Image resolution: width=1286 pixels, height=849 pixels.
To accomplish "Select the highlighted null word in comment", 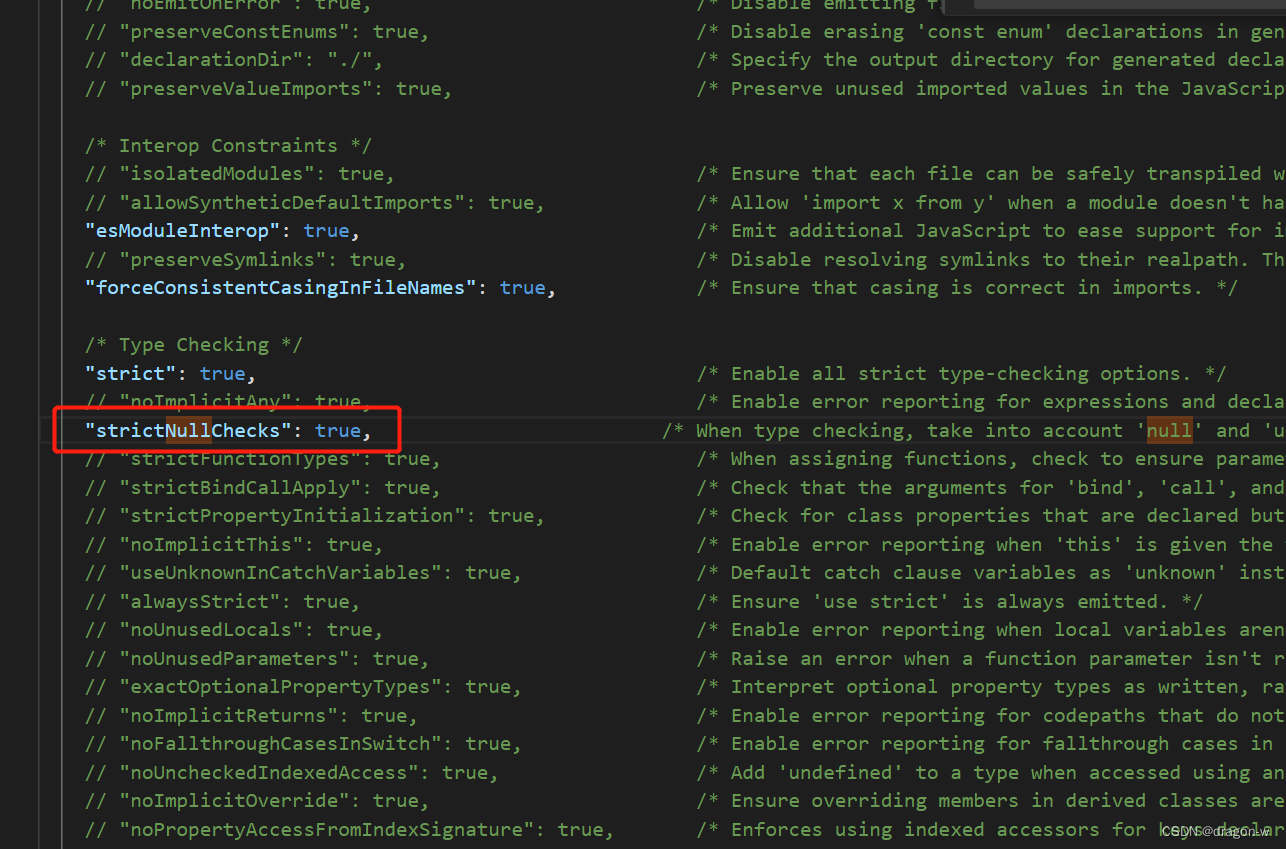I will [1168, 430].
